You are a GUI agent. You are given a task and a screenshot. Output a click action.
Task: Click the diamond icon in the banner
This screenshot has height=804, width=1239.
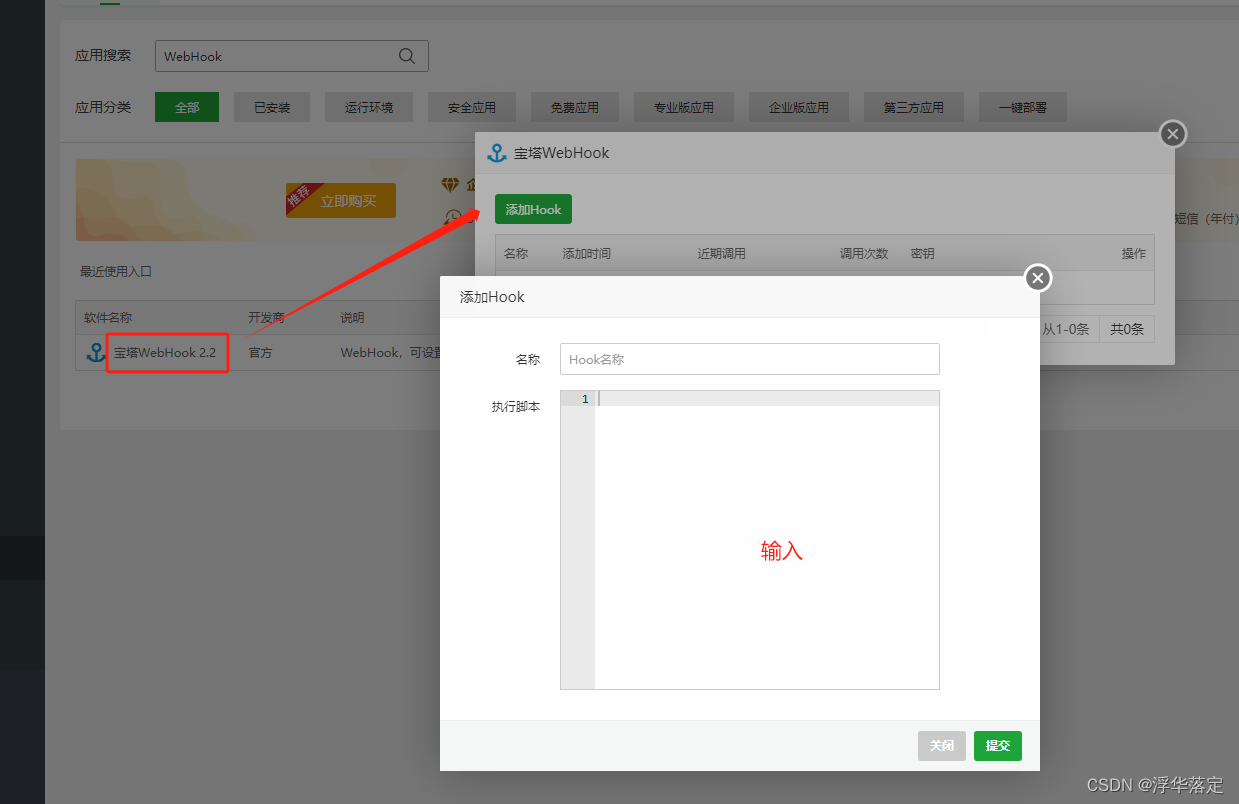click(450, 185)
